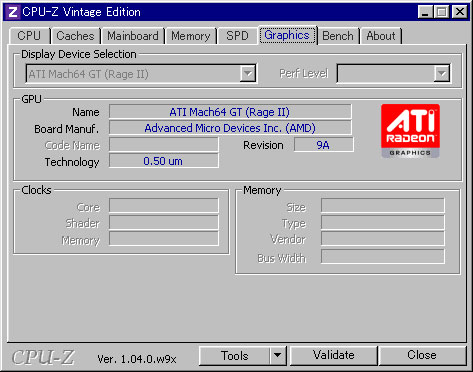Click the Tools button
The width and height of the screenshot is (473, 372).
[235, 355]
